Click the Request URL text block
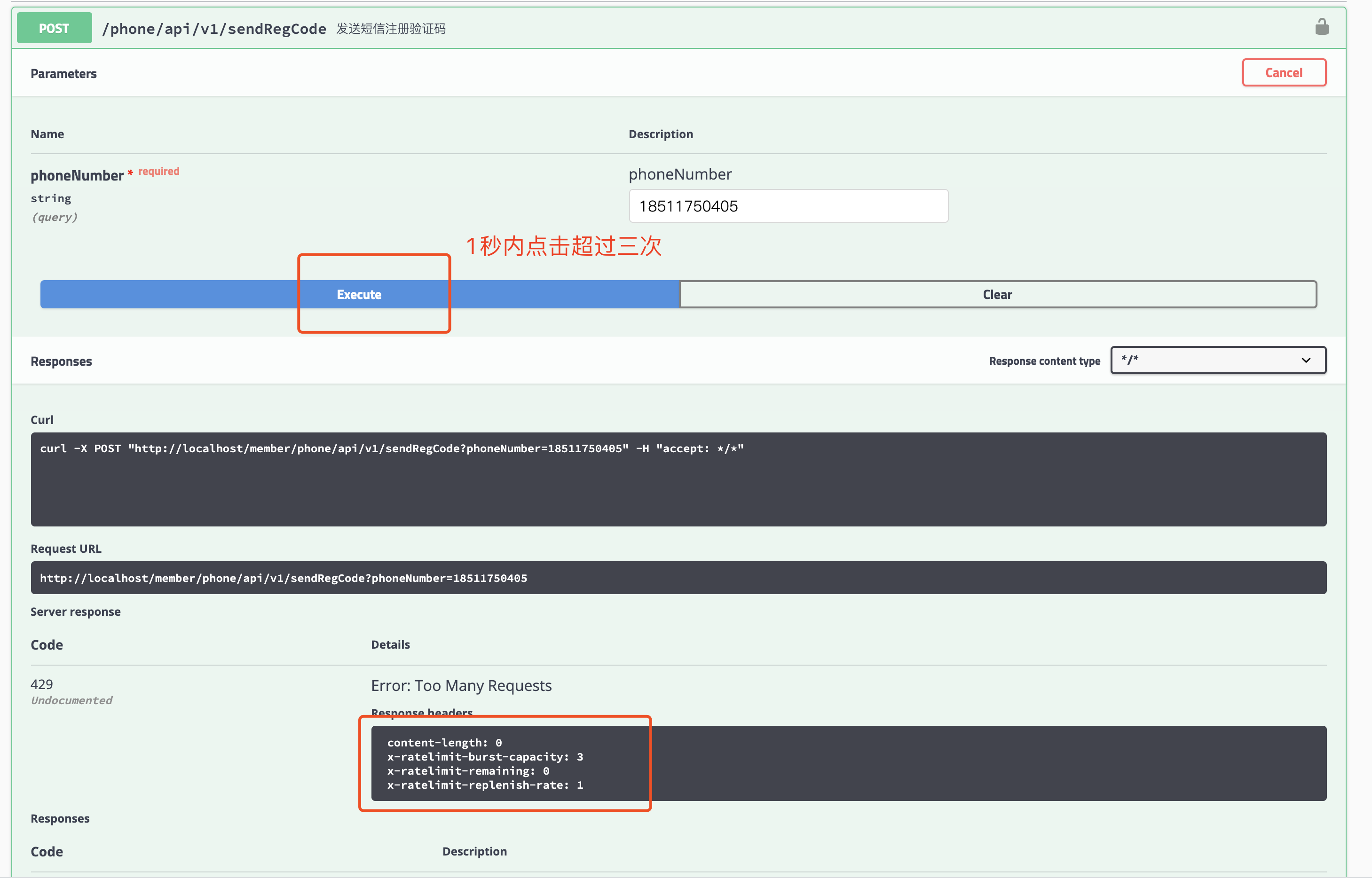Screen dimensions: 1372x879 678,578
